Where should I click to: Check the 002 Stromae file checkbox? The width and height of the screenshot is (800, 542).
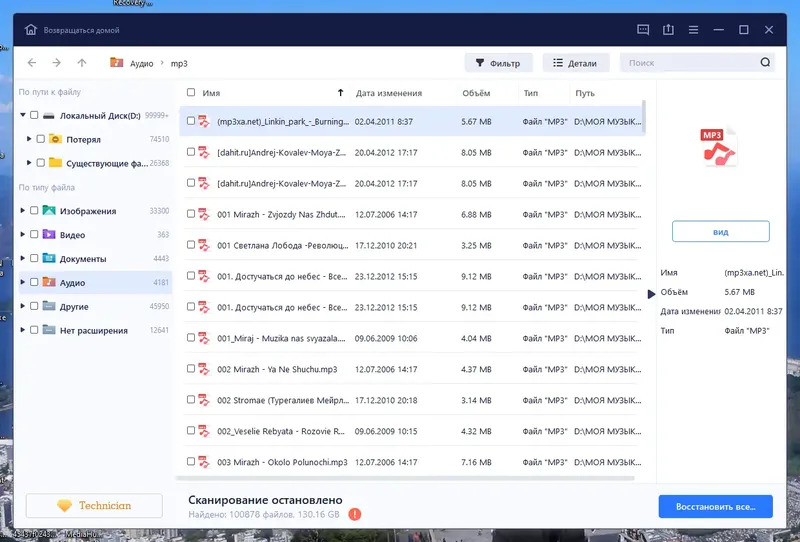point(191,400)
